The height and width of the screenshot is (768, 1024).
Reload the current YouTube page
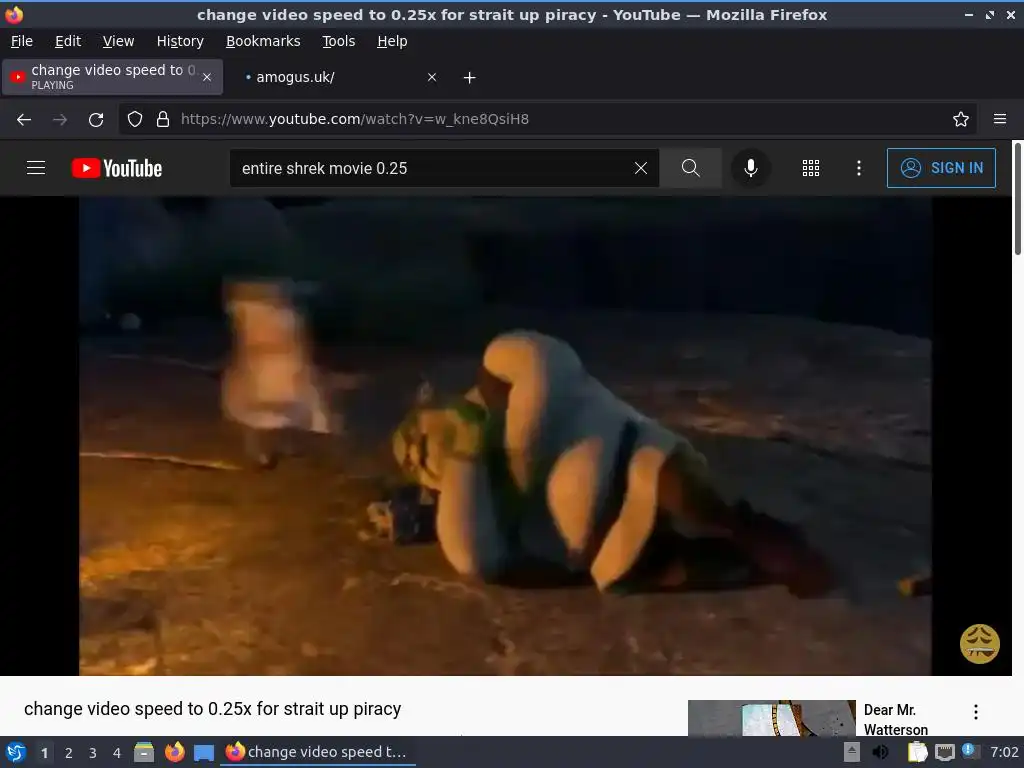(x=96, y=120)
